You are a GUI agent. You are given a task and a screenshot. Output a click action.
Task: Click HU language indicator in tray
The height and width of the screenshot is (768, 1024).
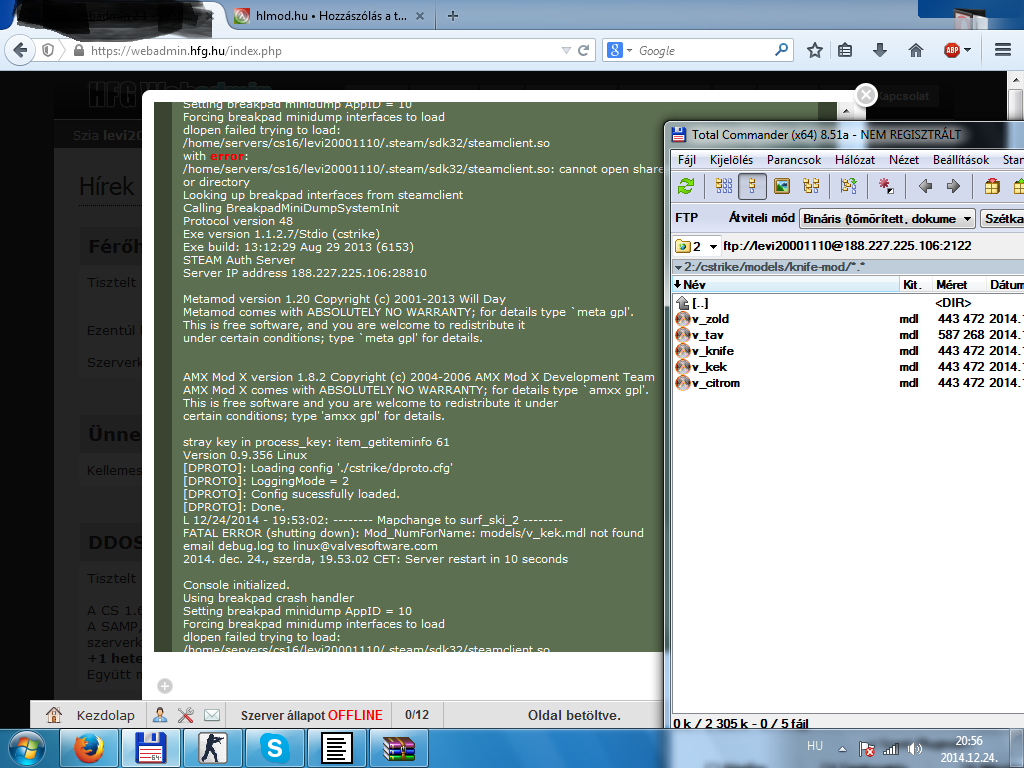click(815, 746)
